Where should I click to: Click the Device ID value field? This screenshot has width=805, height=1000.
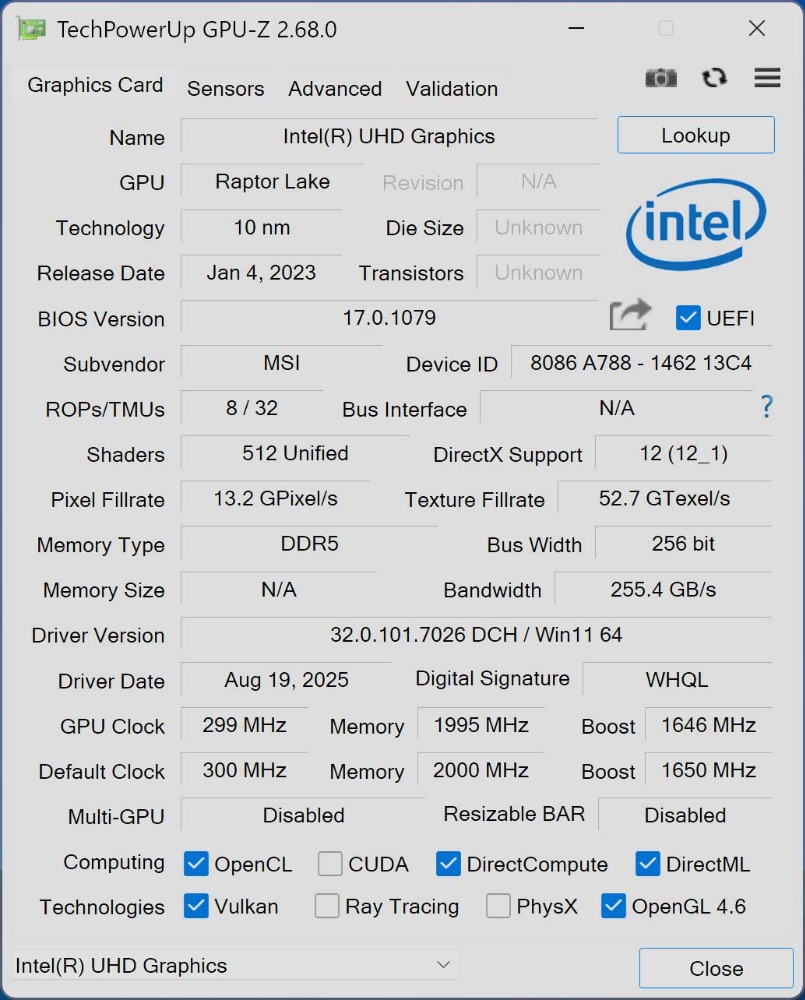(641, 363)
